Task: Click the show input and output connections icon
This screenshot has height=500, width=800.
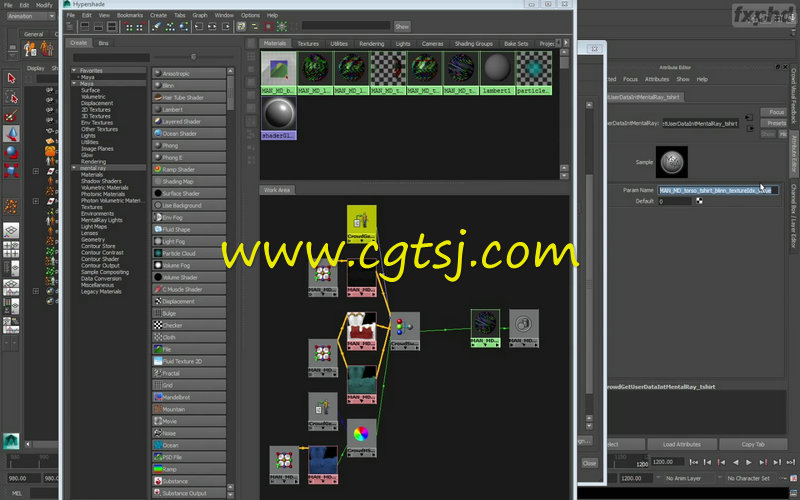Action: (x=212, y=26)
